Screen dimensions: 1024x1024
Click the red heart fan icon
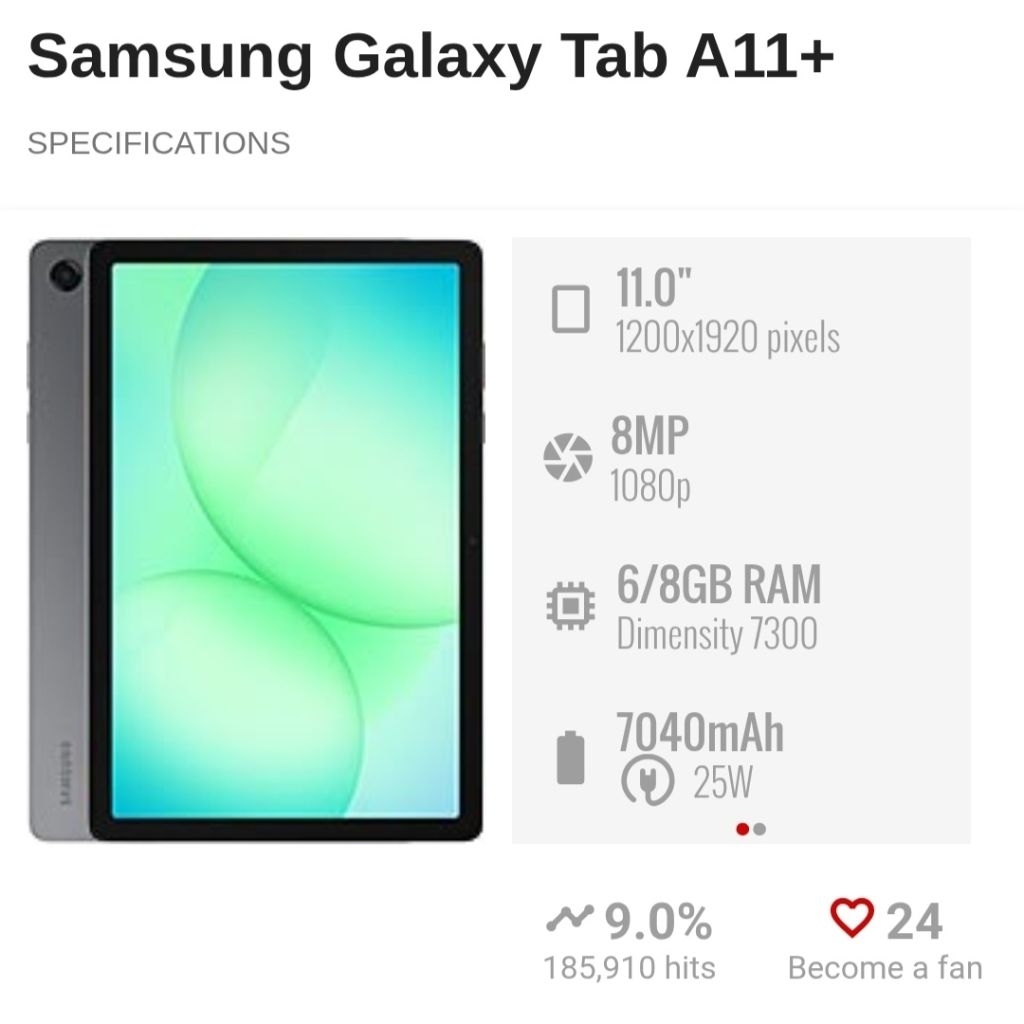coord(852,918)
